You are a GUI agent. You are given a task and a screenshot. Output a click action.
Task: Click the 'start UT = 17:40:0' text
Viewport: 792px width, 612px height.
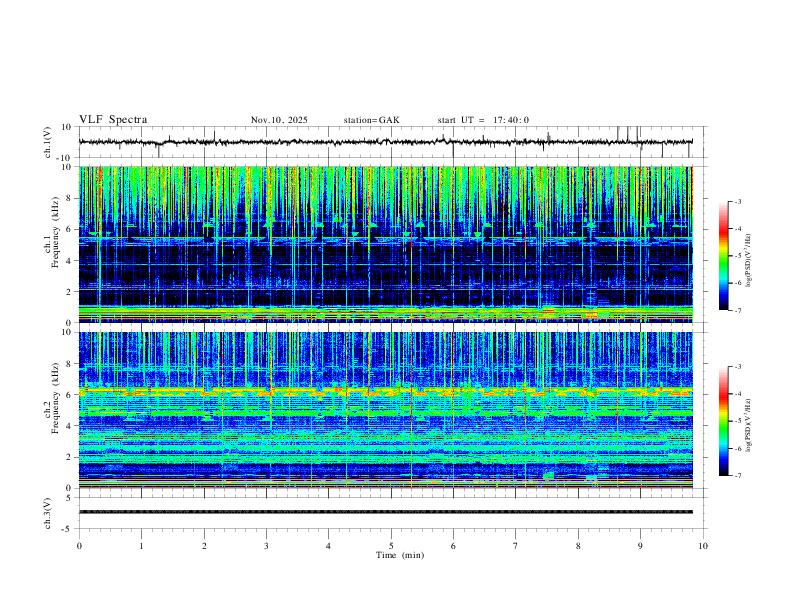pyautogui.click(x=483, y=120)
